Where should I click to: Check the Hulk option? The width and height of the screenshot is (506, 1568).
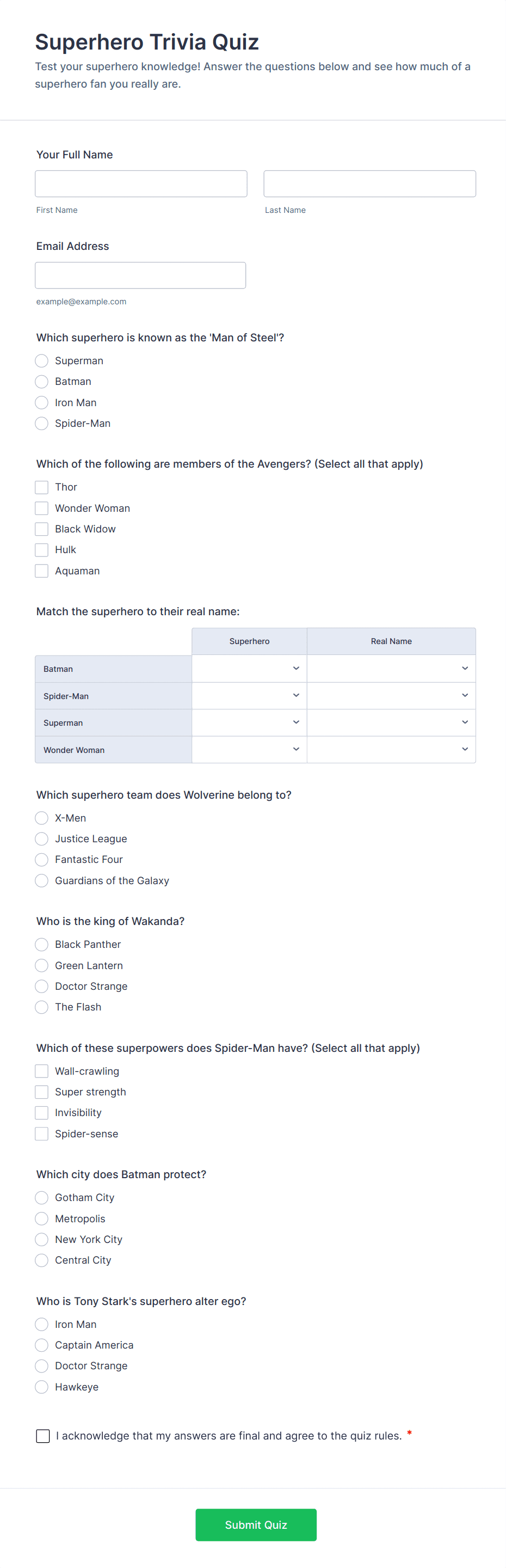click(x=41, y=550)
